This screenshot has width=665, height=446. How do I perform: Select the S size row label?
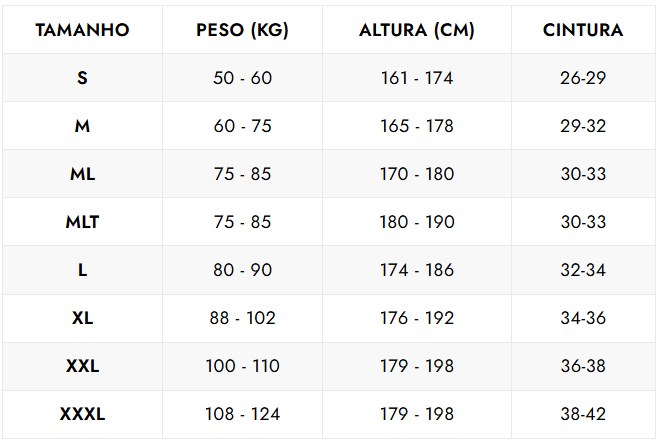click(x=82, y=78)
